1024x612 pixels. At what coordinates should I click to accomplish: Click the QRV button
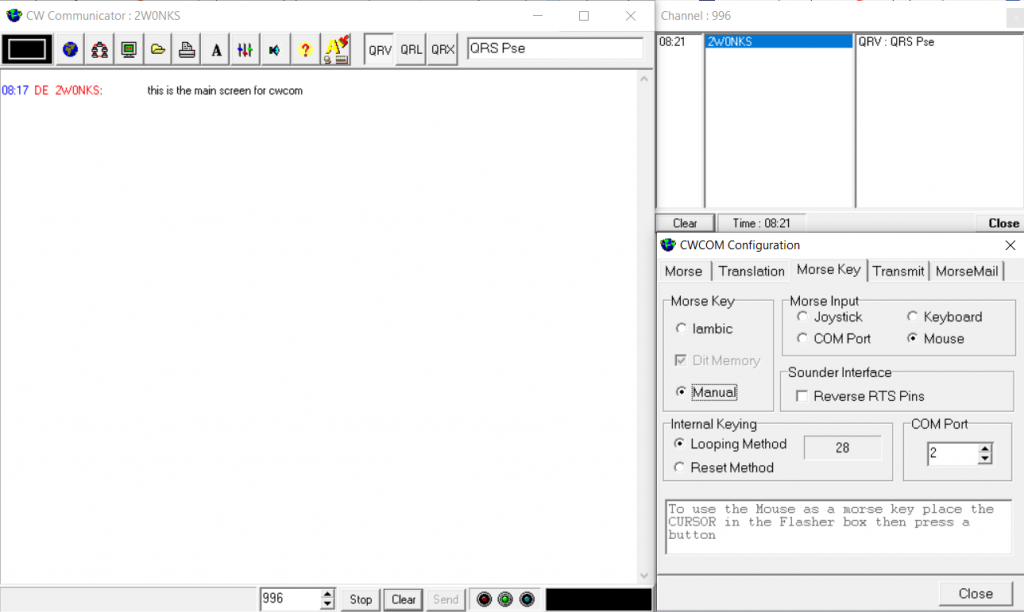pos(379,48)
